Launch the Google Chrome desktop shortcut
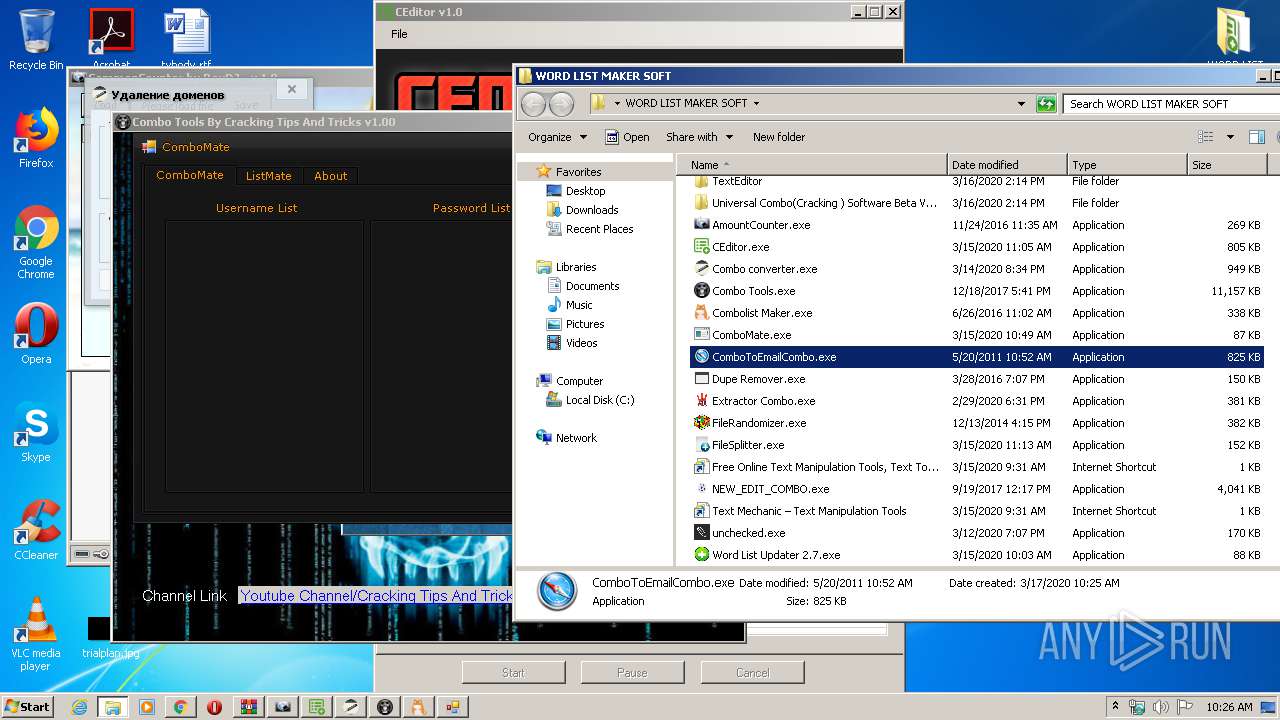1280x720 pixels. [36, 243]
